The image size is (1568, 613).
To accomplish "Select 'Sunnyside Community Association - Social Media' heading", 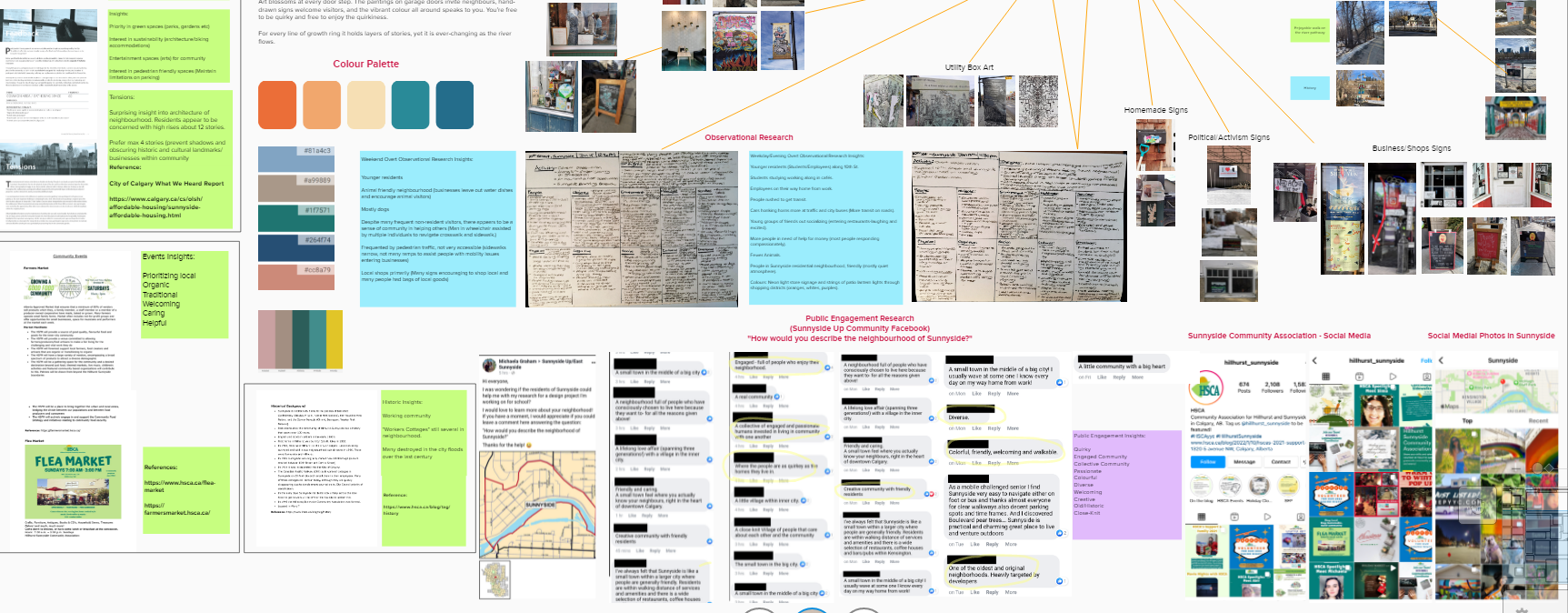I will [1279, 336].
